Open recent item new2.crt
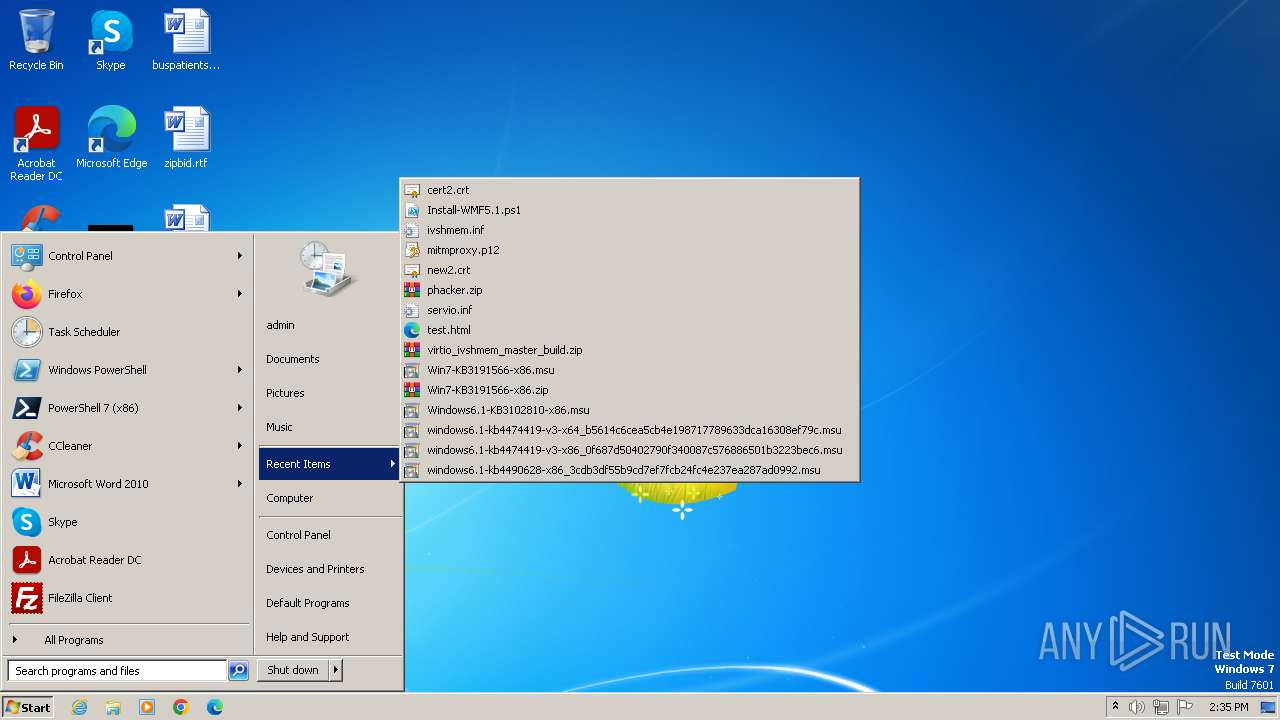 [x=629, y=270]
